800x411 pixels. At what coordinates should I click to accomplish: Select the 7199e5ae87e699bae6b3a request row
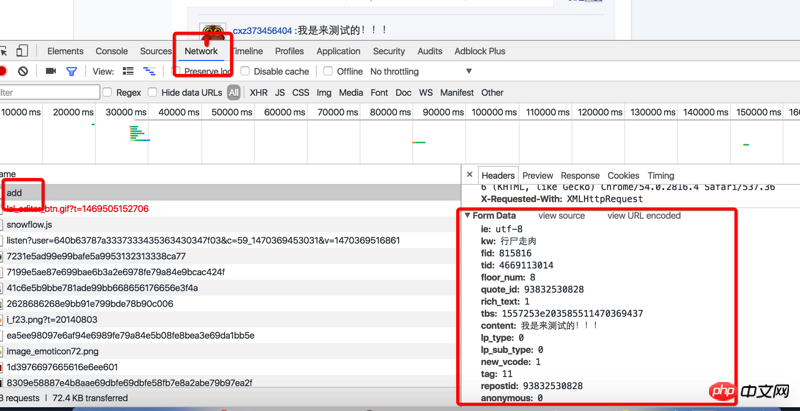coord(230,272)
